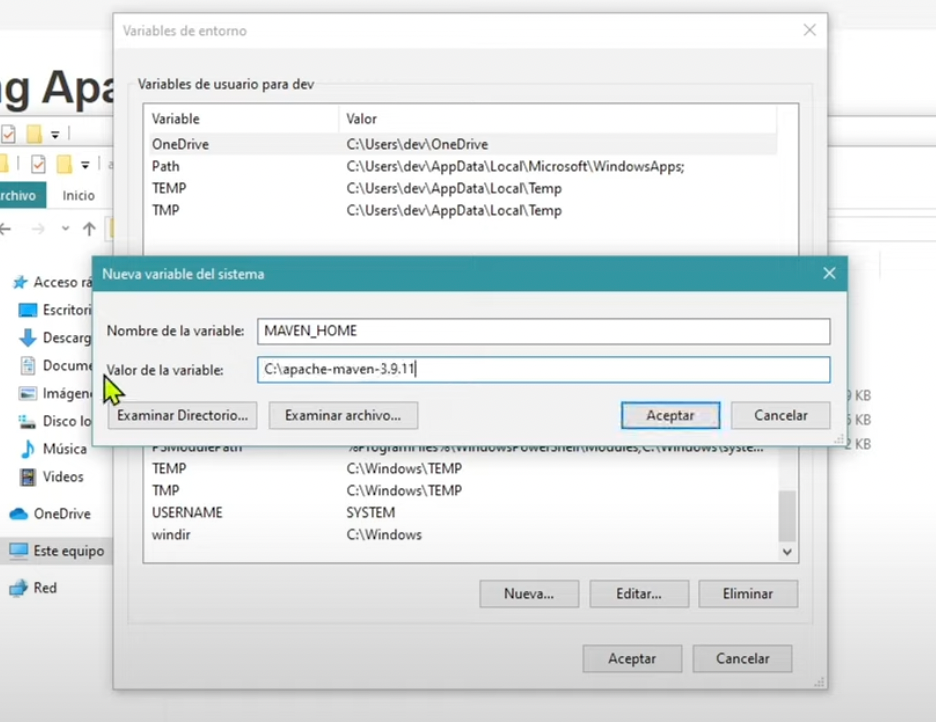Click the Examinar archivo button

pos(342,415)
